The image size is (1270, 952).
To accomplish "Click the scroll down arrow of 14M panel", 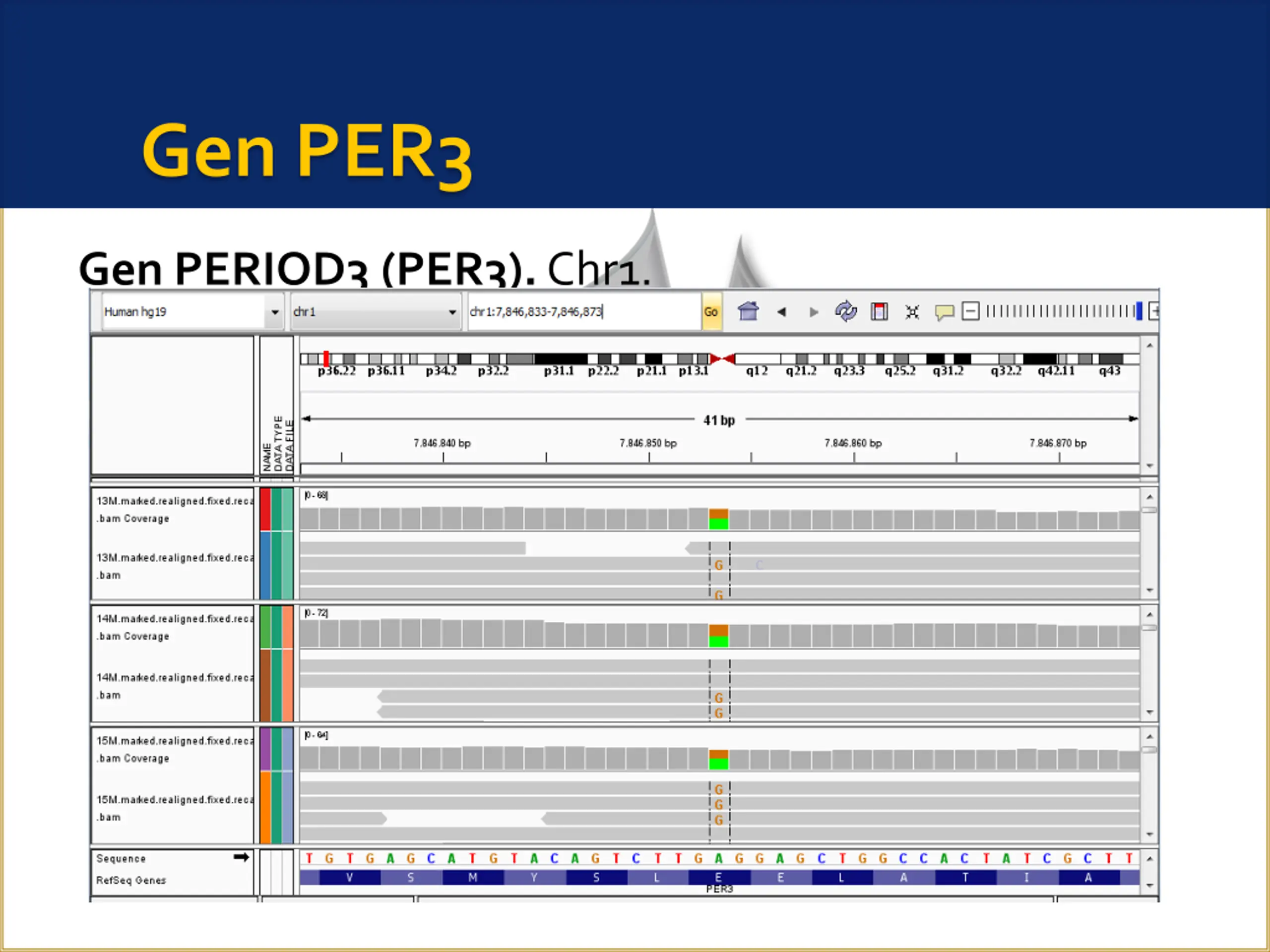I will click(x=1149, y=712).
